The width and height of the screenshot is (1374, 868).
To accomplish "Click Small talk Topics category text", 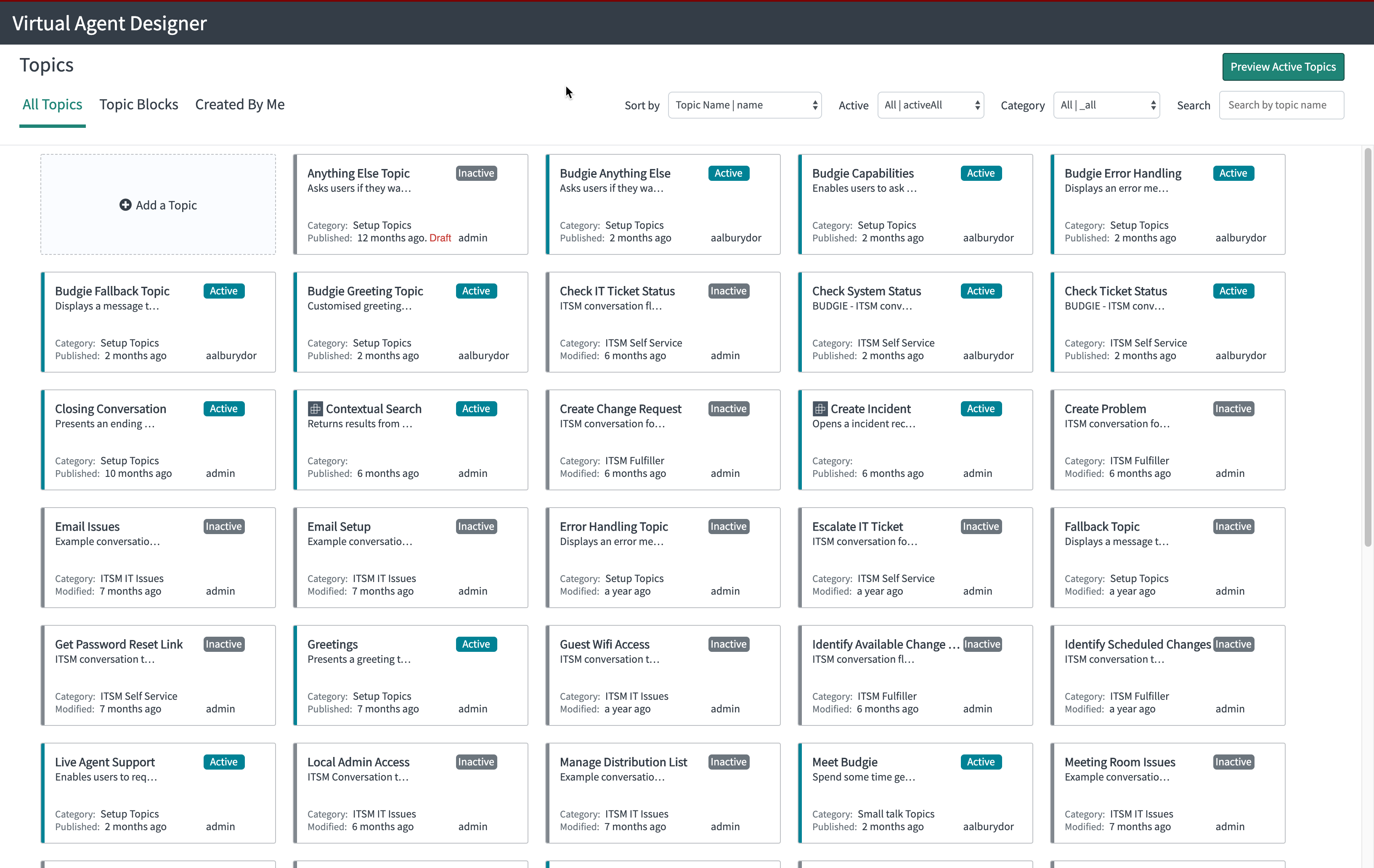I will pos(896,814).
